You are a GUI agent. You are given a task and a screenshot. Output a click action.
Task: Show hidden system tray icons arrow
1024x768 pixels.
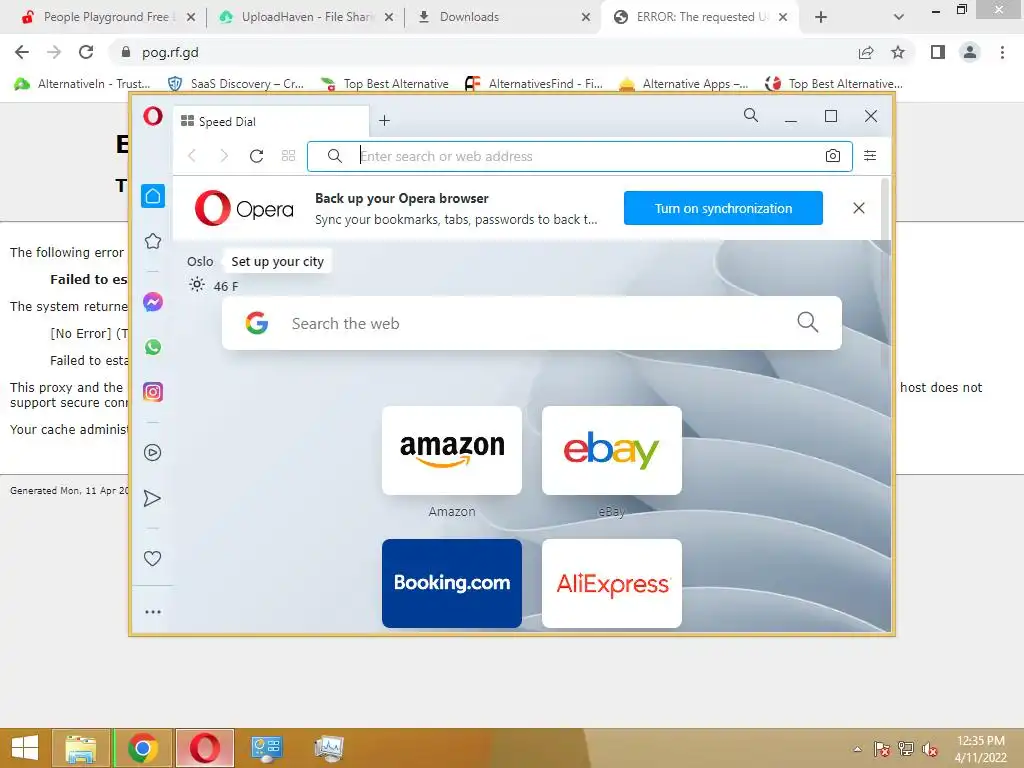tap(857, 749)
